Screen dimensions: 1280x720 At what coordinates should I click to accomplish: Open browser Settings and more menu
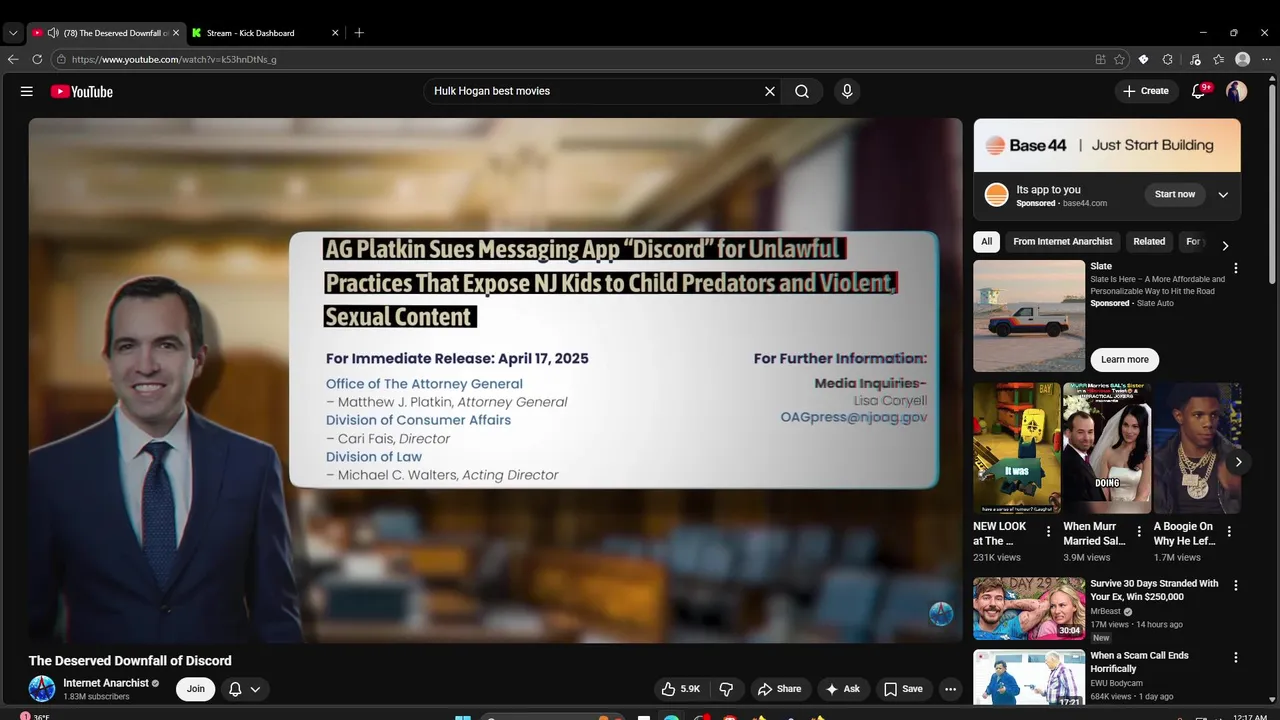[x=1266, y=59]
